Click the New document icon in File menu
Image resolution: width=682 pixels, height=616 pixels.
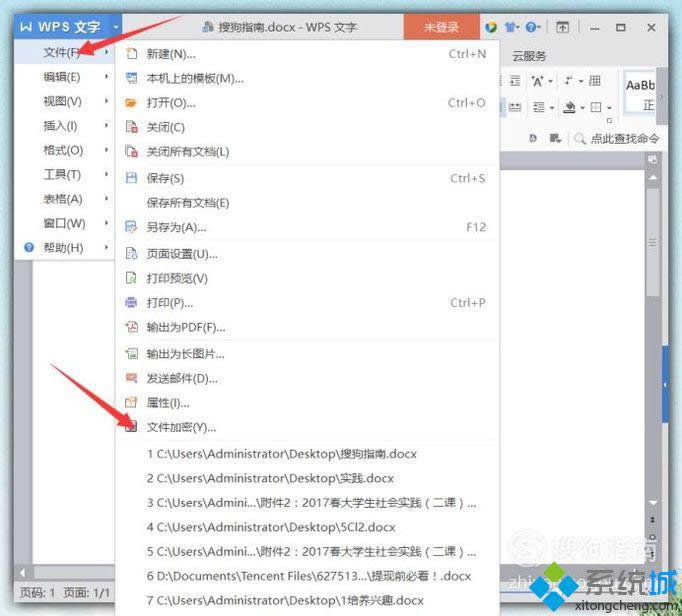[131, 54]
